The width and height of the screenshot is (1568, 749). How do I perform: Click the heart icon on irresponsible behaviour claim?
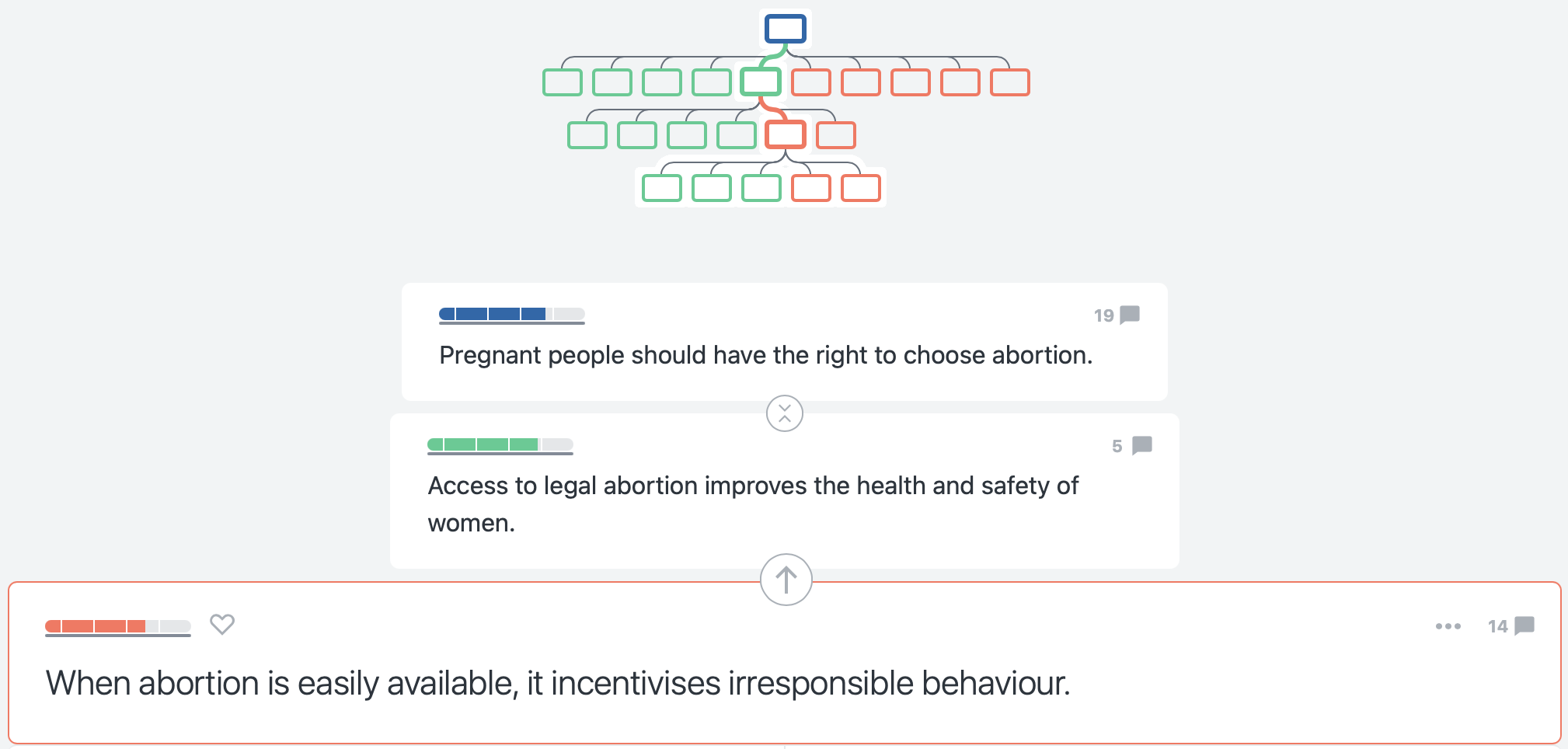(222, 624)
